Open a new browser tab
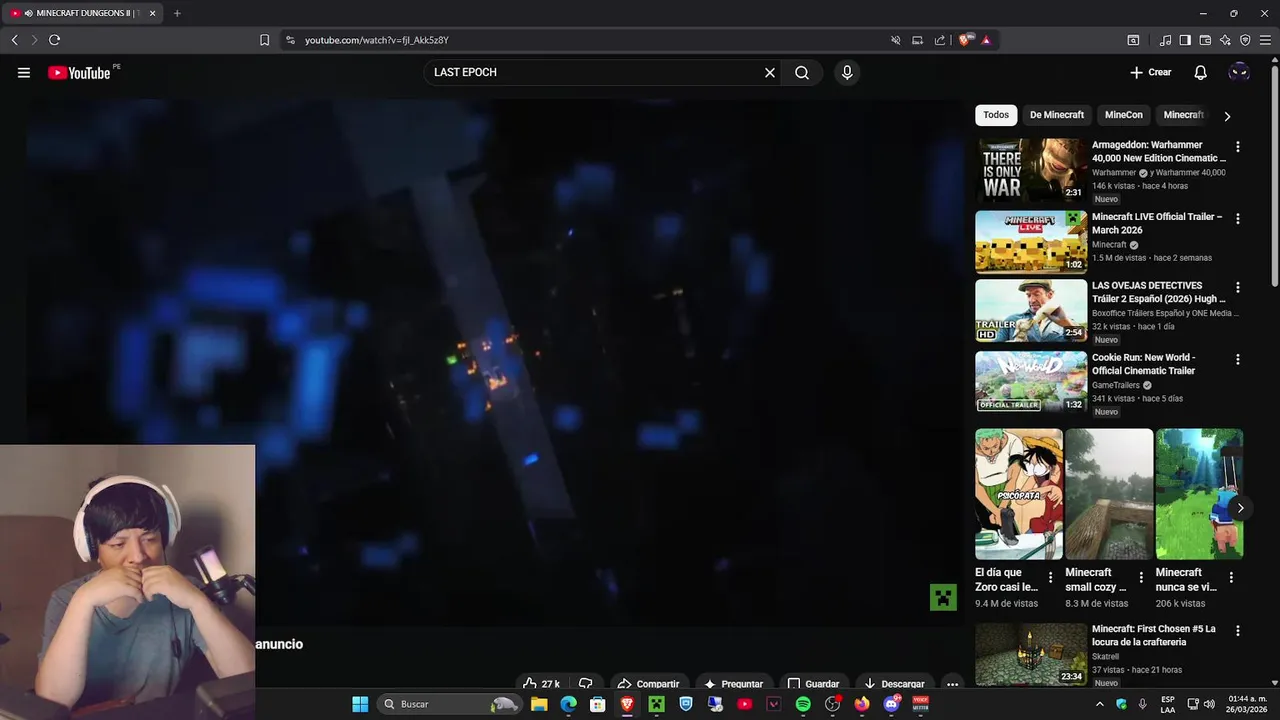This screenshot has height=720, width=1280. click(x=177, y=13)
